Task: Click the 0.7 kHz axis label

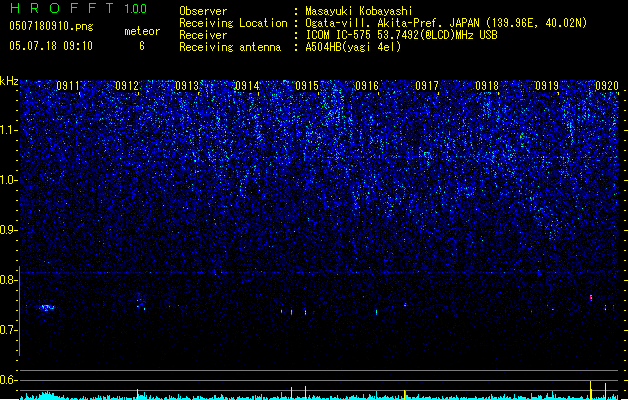Action: click(x=9, y=330)
